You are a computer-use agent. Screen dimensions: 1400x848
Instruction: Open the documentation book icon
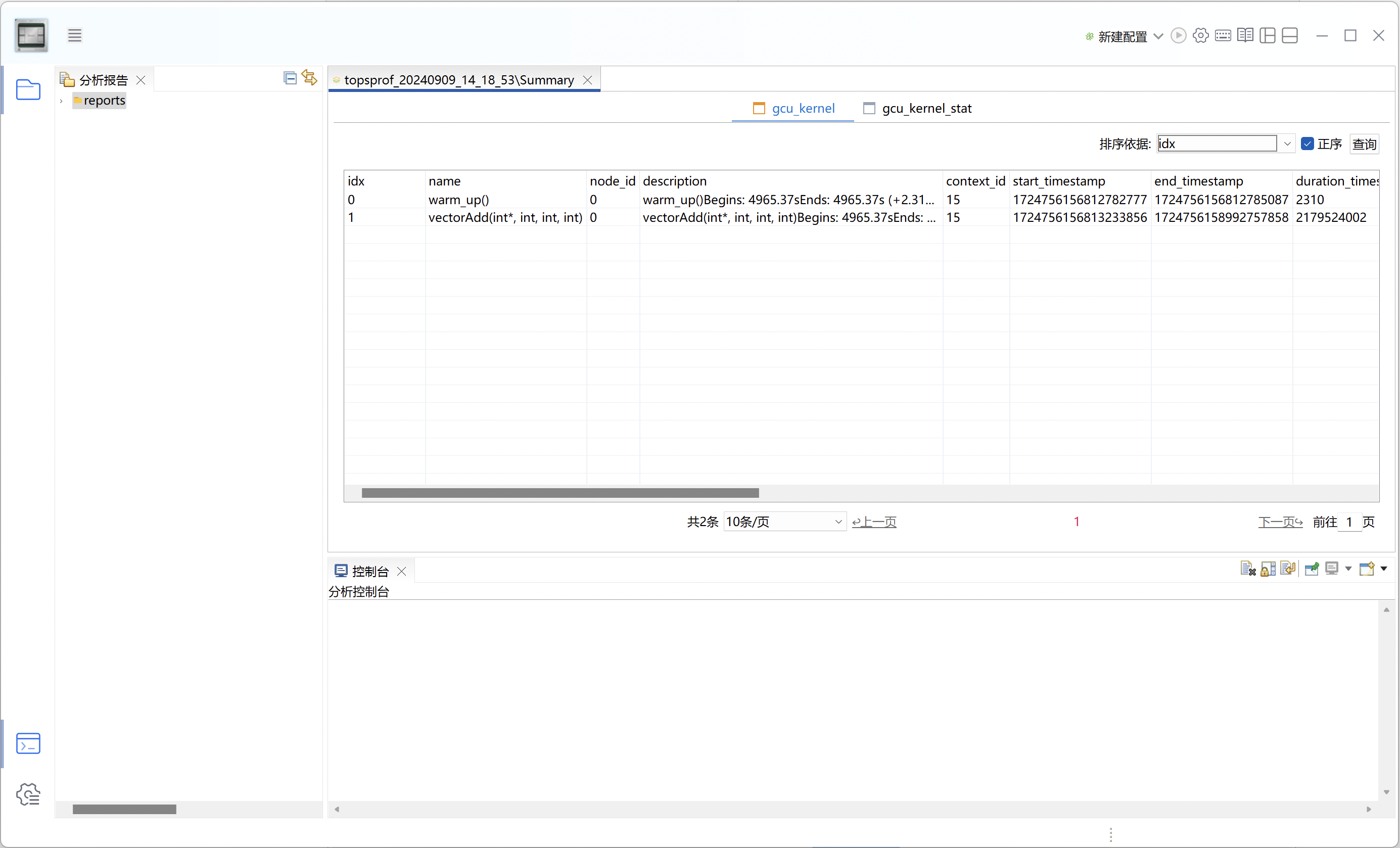(x=1245, y=36)
